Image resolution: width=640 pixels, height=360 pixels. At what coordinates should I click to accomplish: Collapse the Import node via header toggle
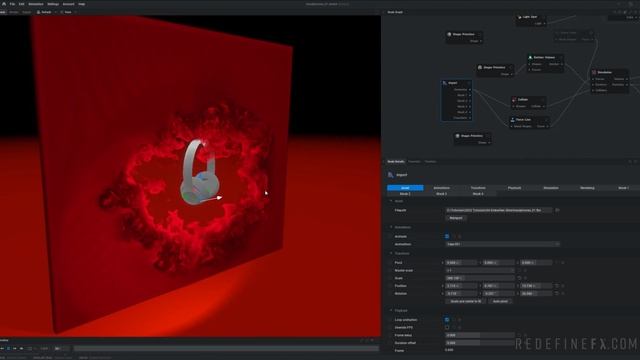click(469, 83)
